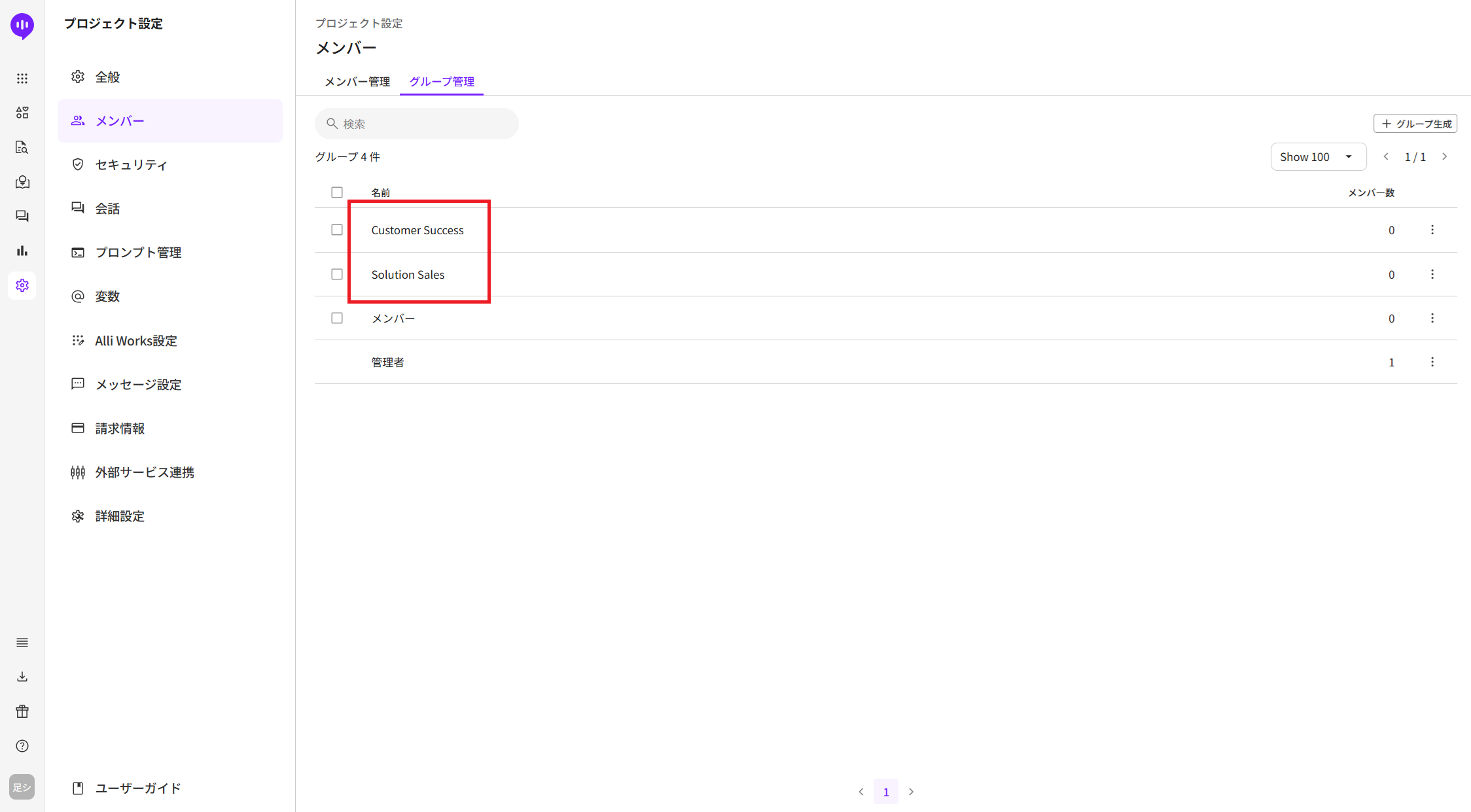The width and height of the screenshot is (1471, 812).
Task: Expand the Show 100 dropdown
Action: (1318, 157)
